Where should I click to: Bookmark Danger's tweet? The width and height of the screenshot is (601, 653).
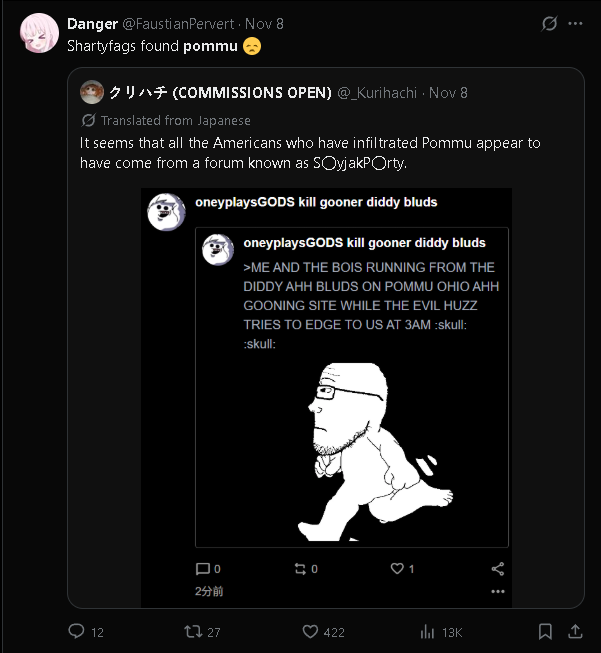pyautogui.click(x=545, y=631)
